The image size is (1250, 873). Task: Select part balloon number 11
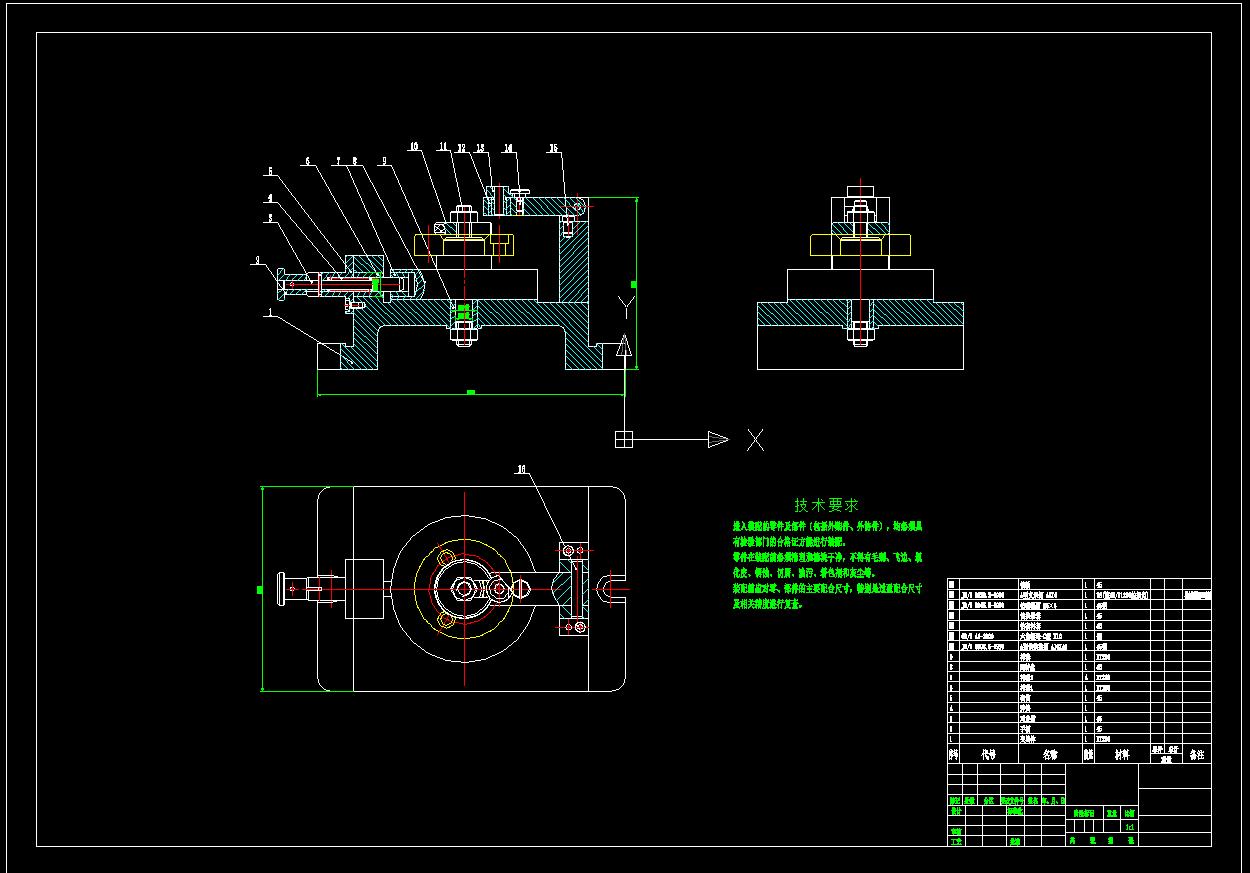444,147
